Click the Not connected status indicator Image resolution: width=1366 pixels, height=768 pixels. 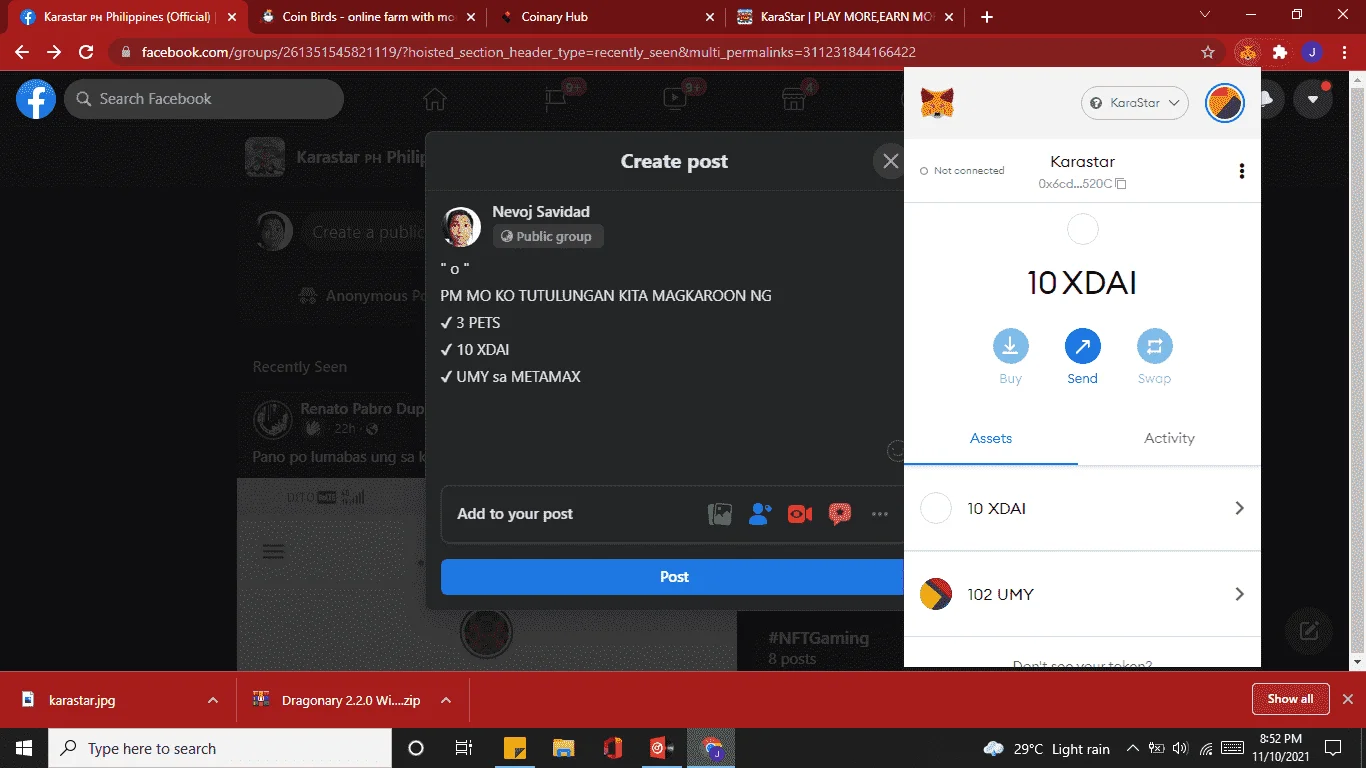tap(962, 171)
